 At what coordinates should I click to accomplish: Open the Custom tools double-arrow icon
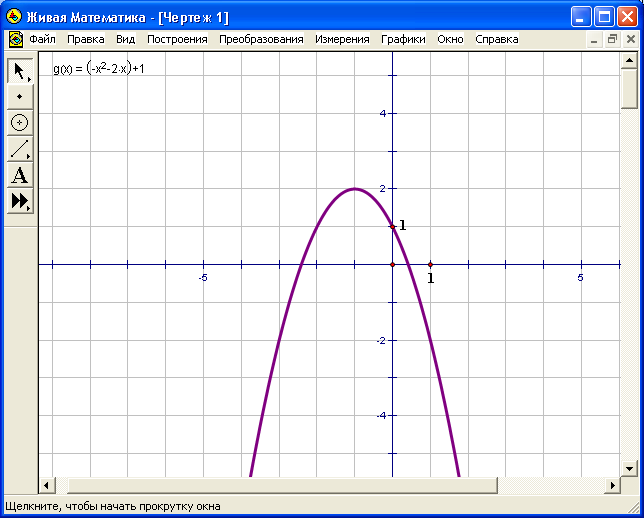pyautogui.click(x=20, y=201)
